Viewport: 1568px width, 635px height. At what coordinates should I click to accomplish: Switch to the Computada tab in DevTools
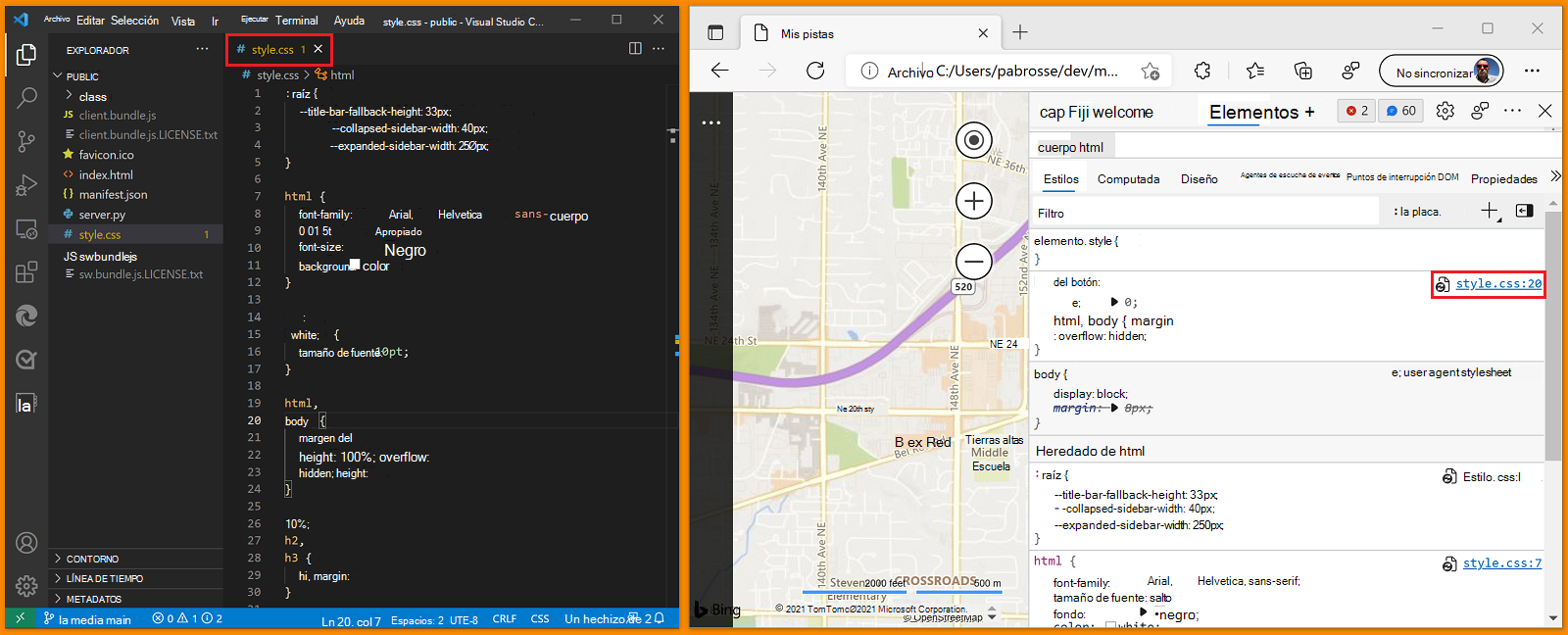click(1128, 179)
